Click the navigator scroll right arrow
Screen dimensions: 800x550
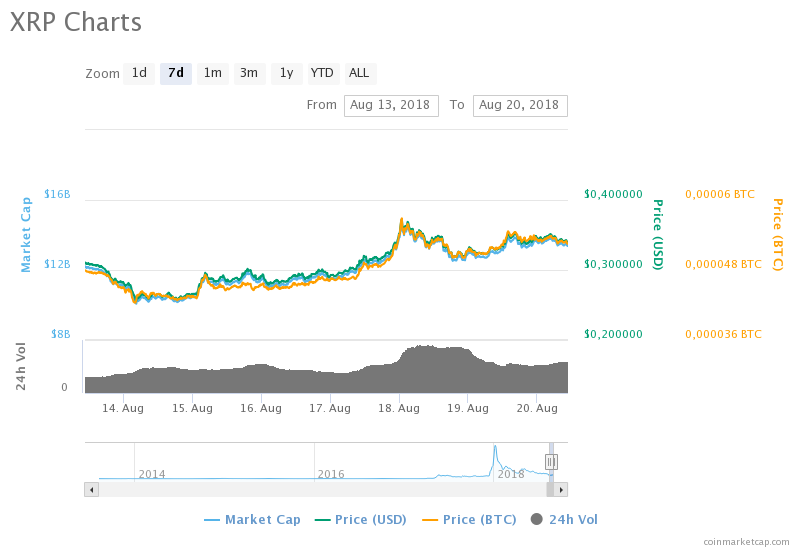561,490
